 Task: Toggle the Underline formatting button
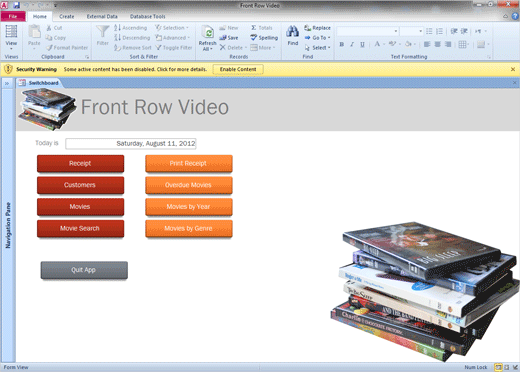[x=362, y=44]
